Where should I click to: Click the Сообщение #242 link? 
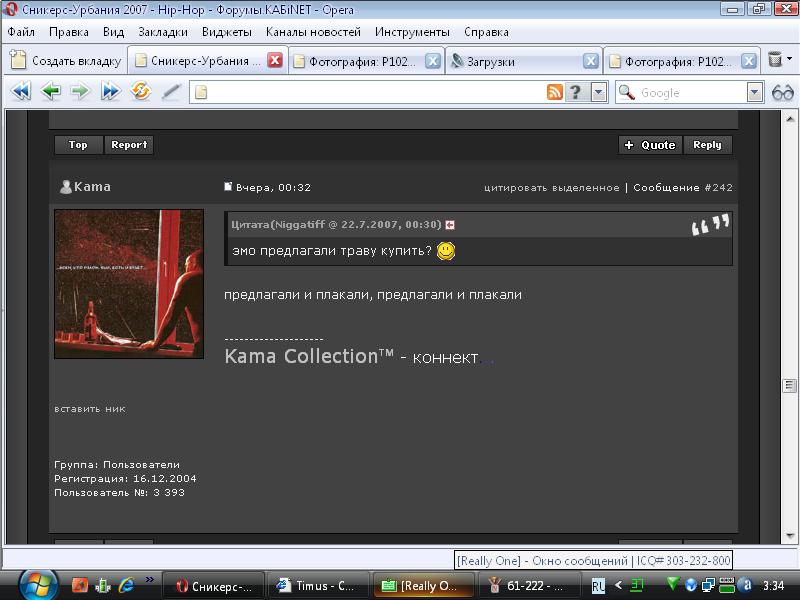tap(683, 187)
